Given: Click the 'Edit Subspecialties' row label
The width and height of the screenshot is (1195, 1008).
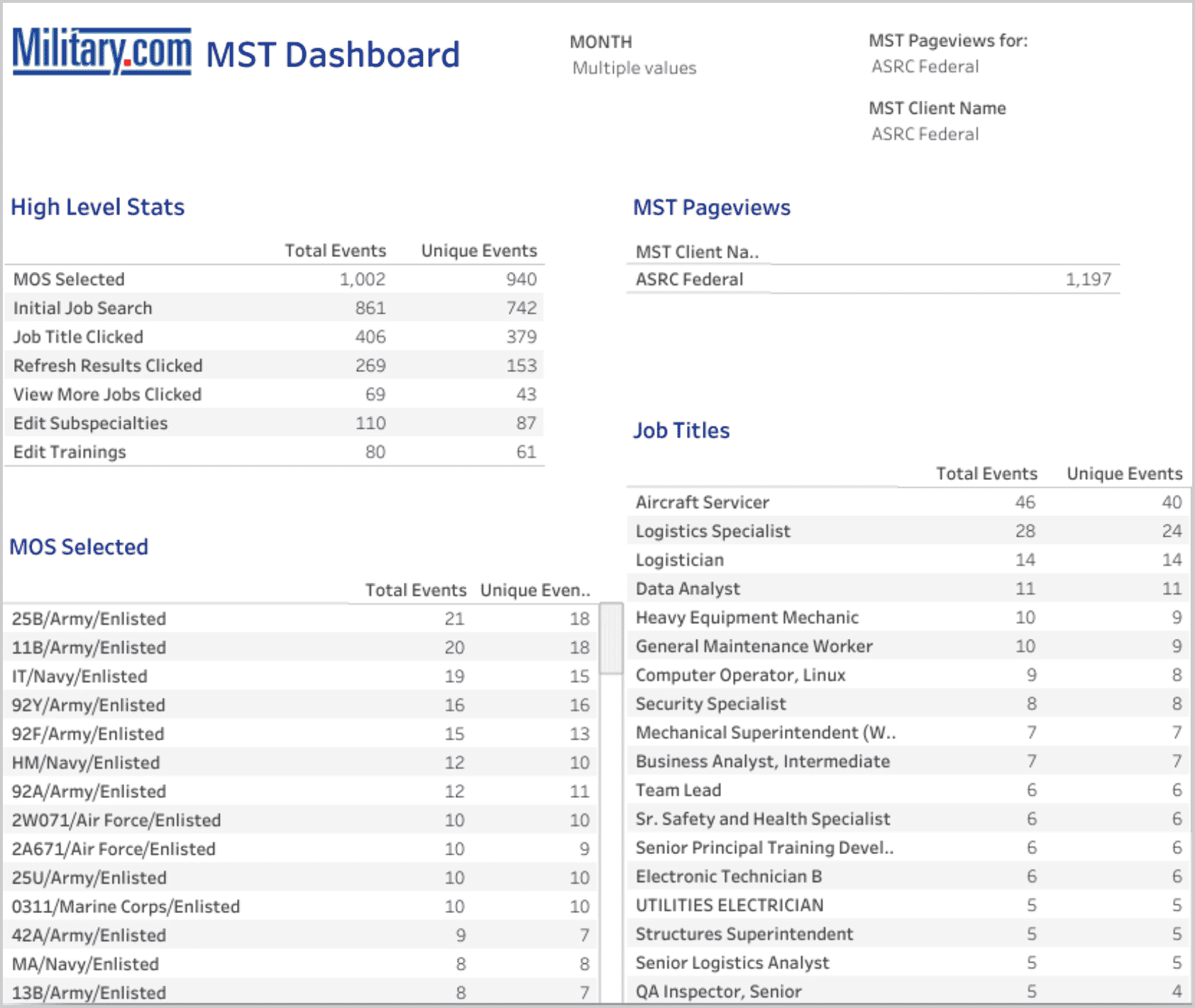Looking at the screenshot, I should click(x=90, y=423).
